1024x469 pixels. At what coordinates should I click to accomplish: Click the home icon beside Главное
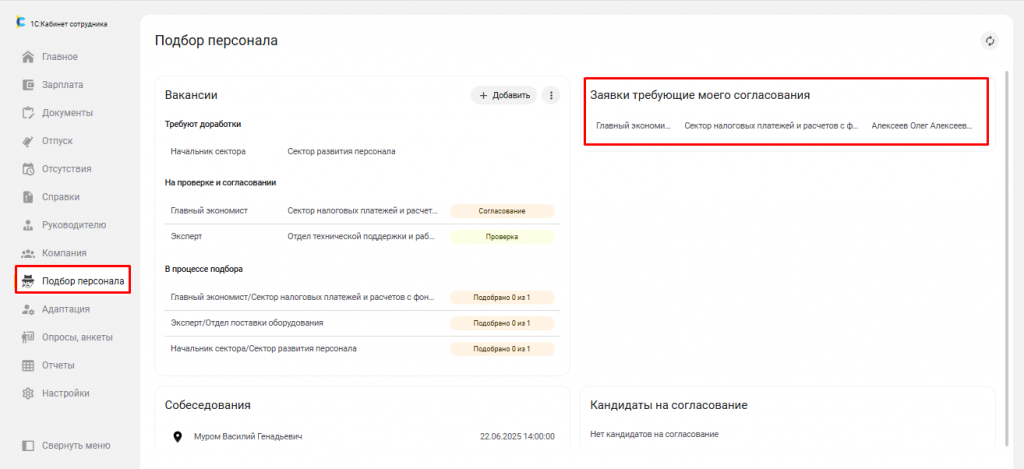coord(29,57)
